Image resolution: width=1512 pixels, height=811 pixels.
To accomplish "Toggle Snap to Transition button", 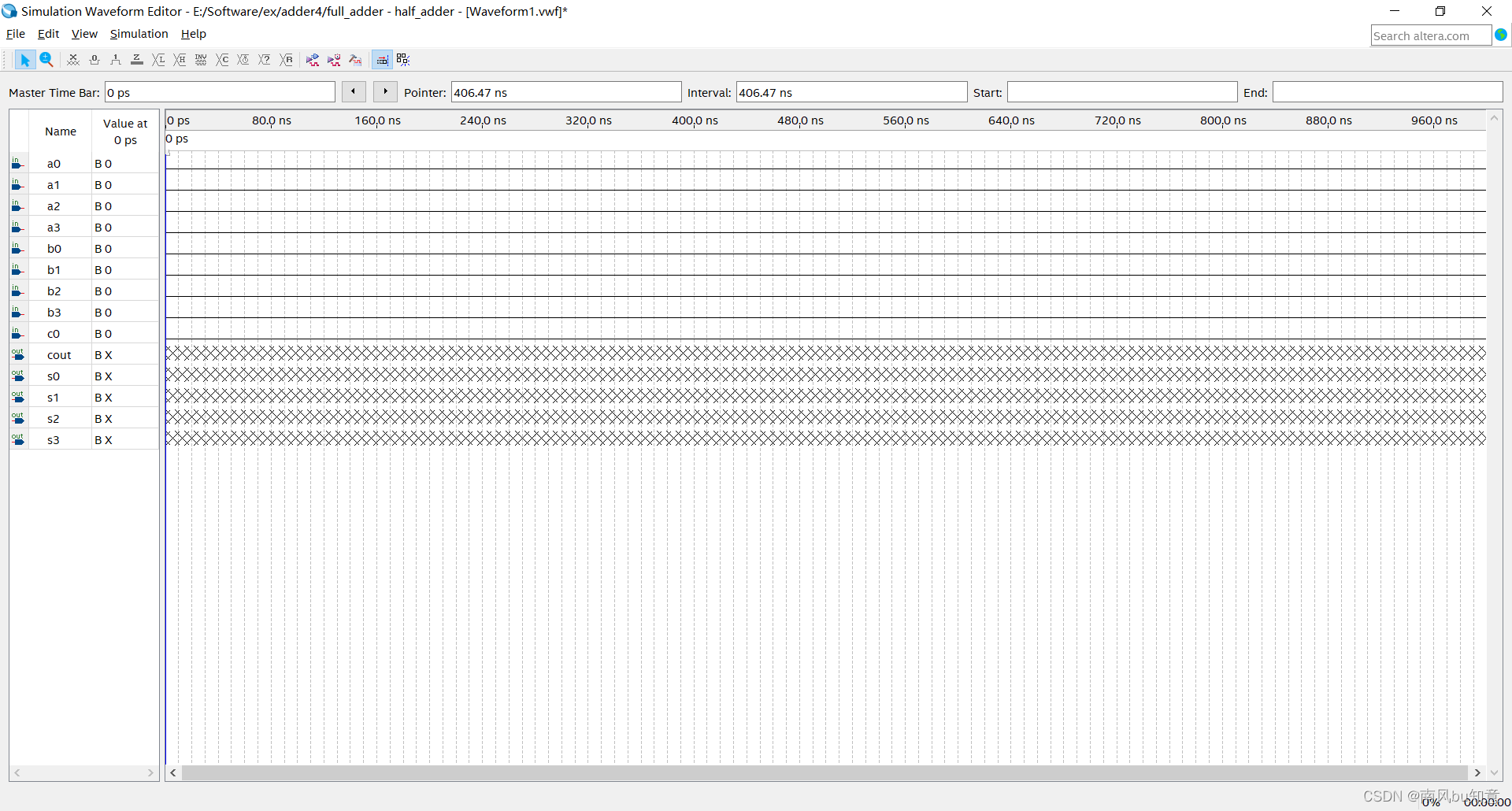I will point(403,60).
